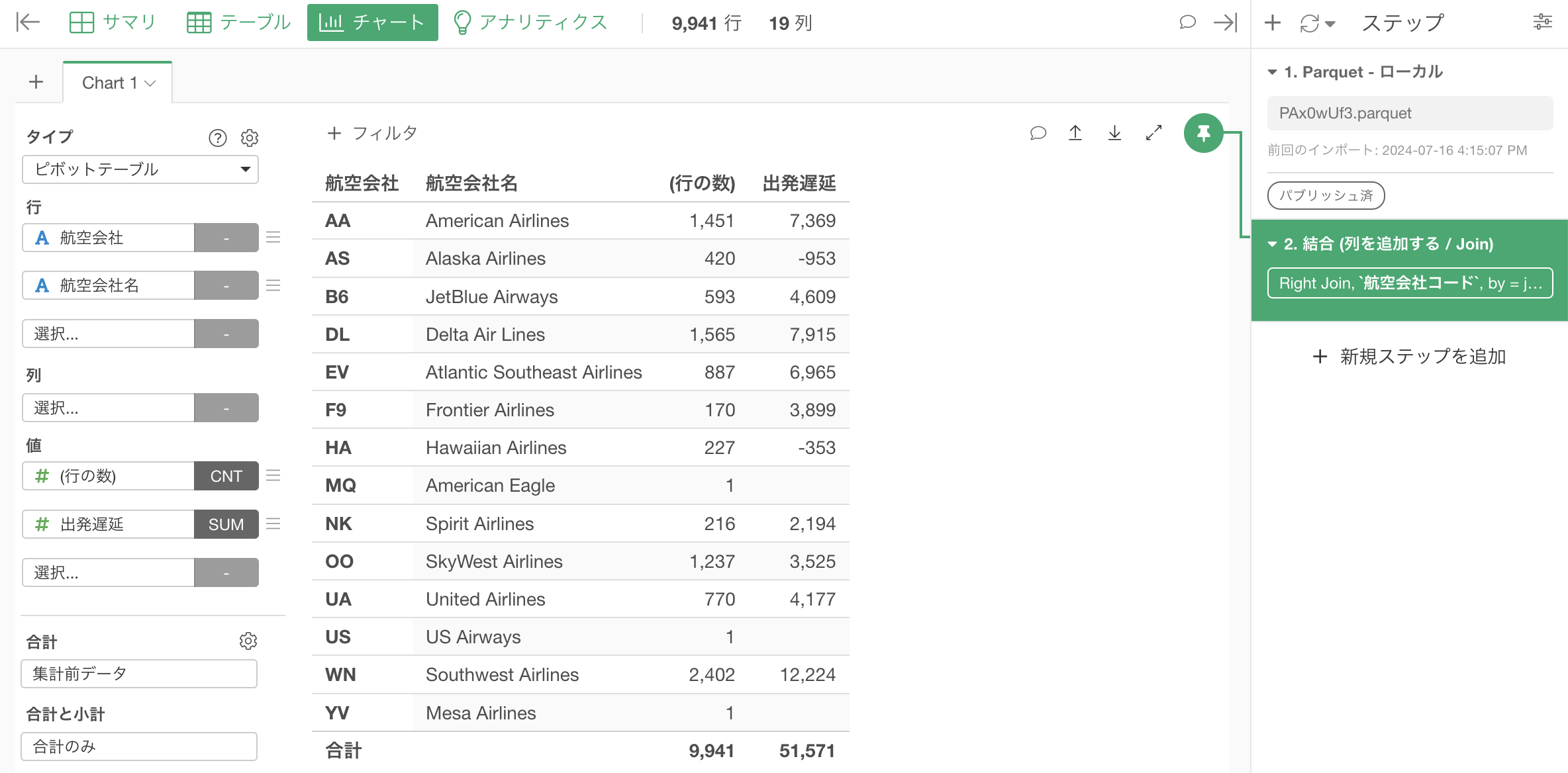Toggle the green pin button

tap(1203, 133)
